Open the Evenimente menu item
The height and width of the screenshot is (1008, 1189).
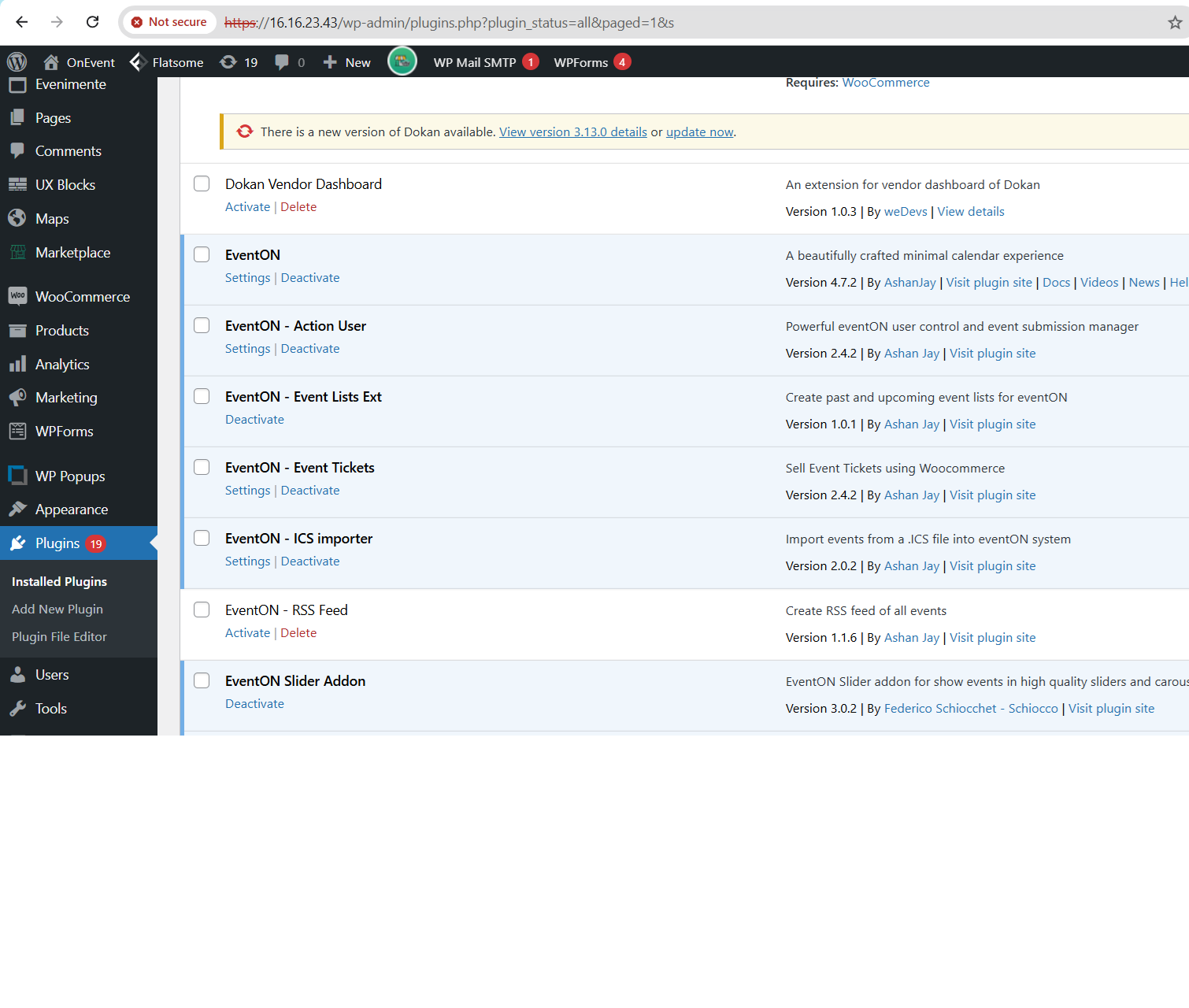(x=70, y=84)
